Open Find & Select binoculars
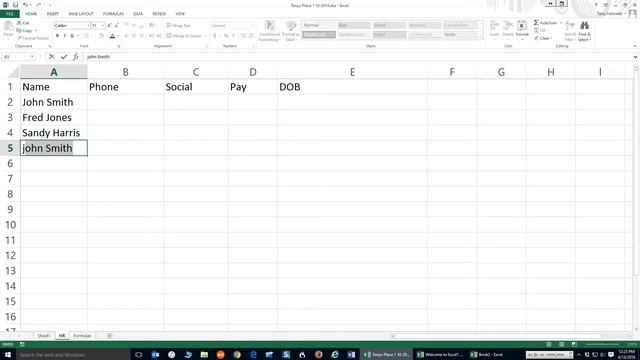The image size is (640, 360). point(584,31)
